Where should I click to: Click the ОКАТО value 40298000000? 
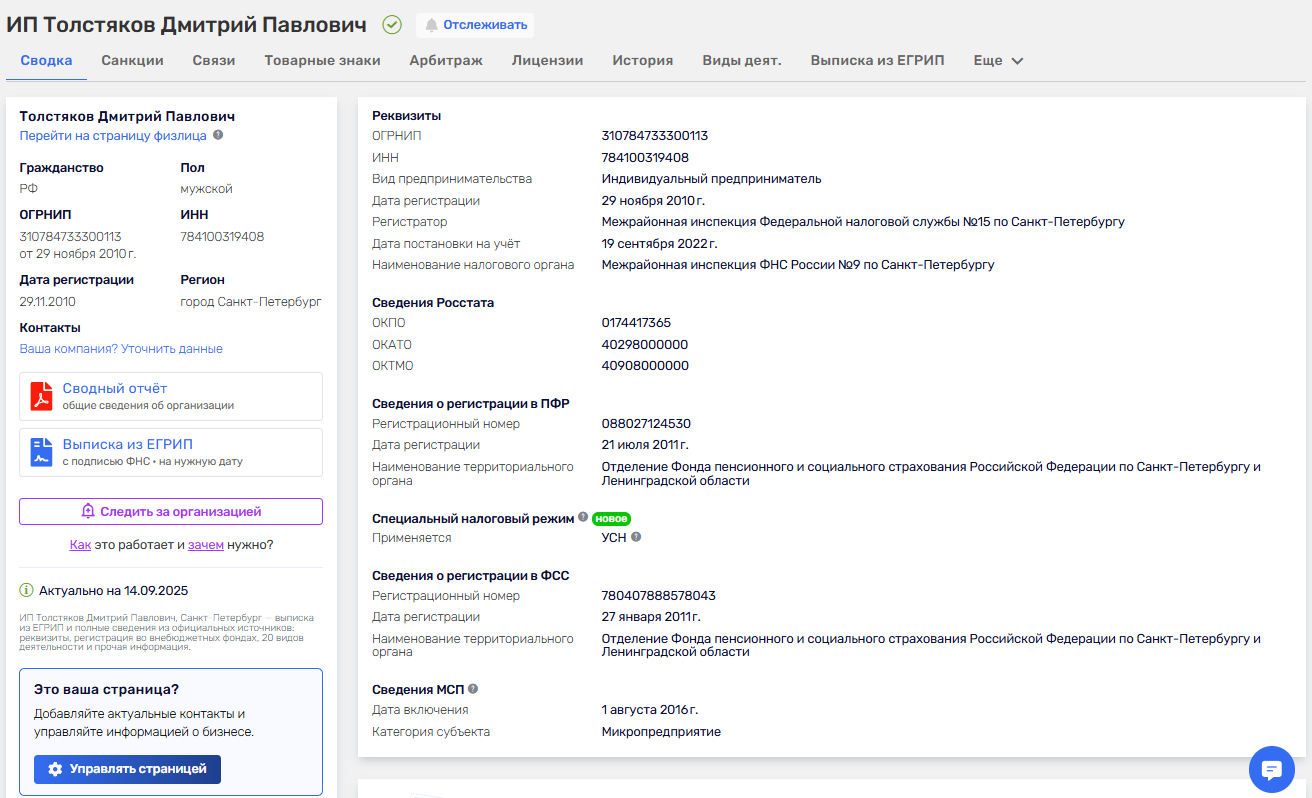(x=645, y=345)
